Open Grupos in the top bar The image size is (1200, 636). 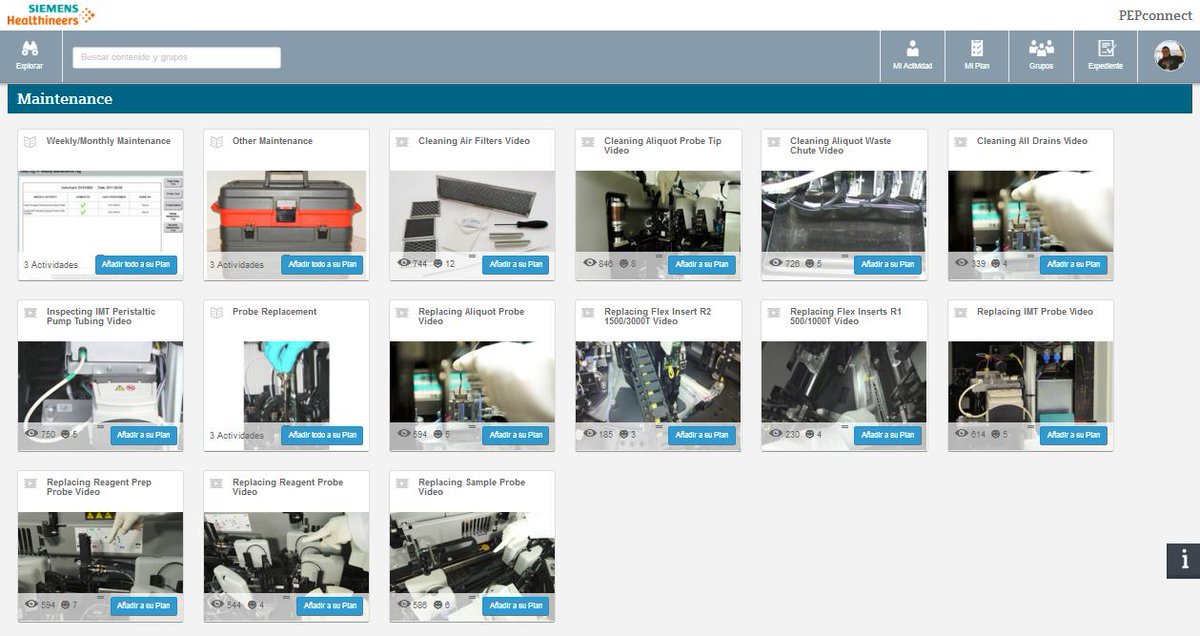click(1041, 56)
